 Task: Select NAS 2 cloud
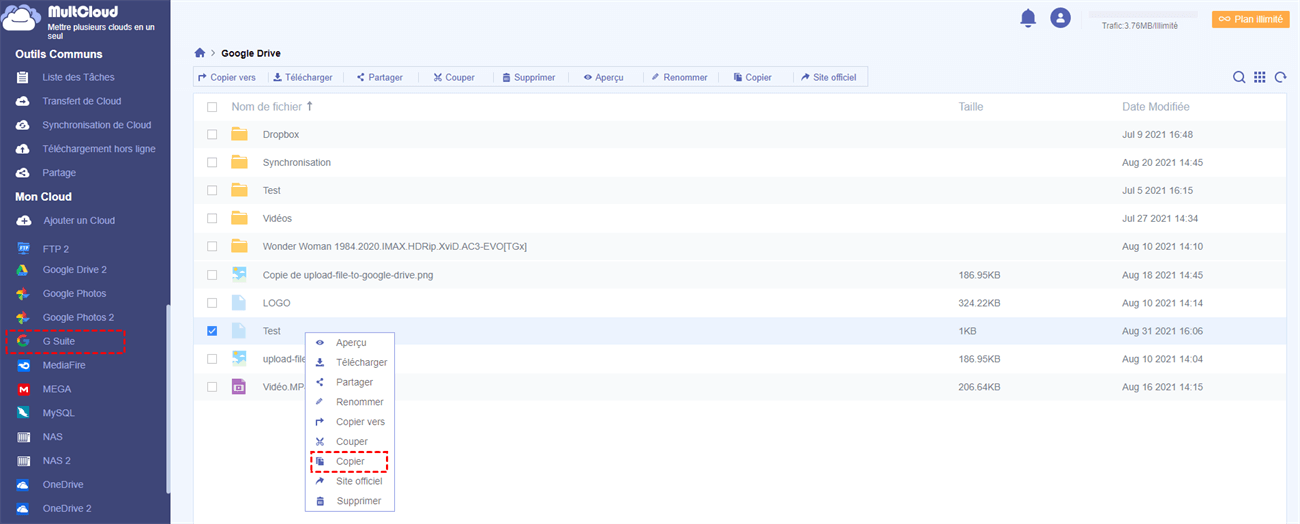tap(56, 461)
